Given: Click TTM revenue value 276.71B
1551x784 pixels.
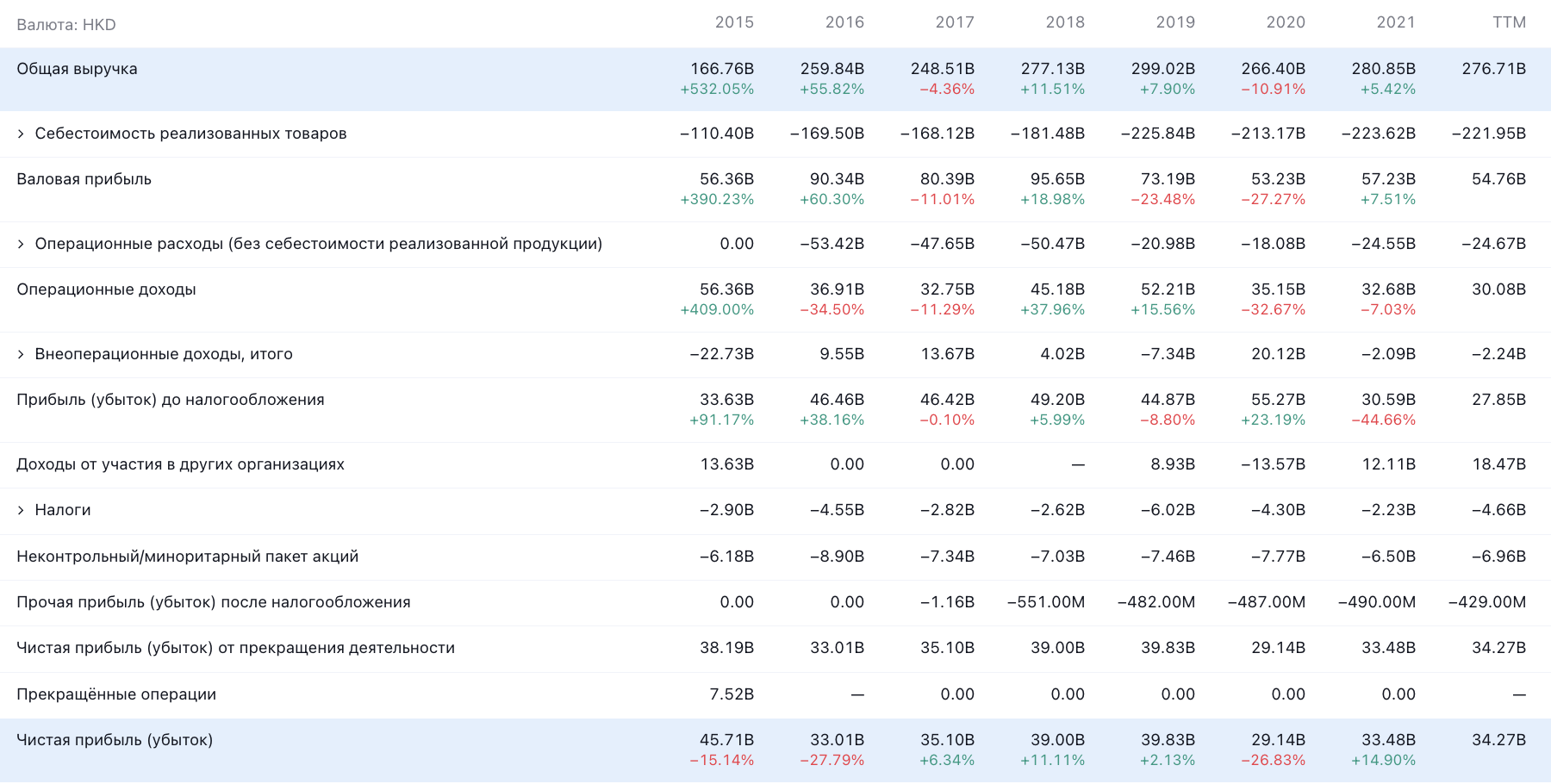Looking at the screenshot, I should coord(1494,69).
